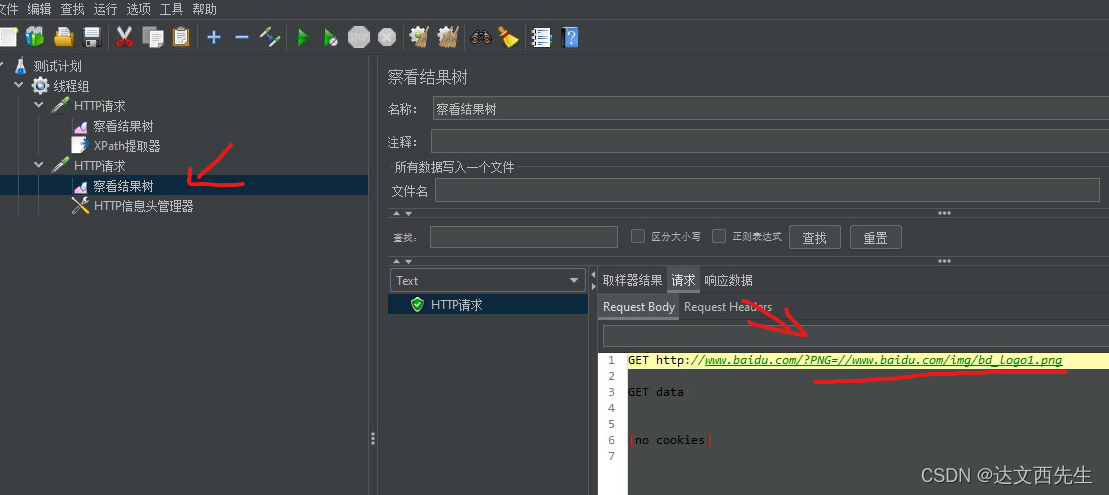This screenshot has height=495, width=1109.
Task: Switch to the 响应数据 tab
Action: point(728,280)
